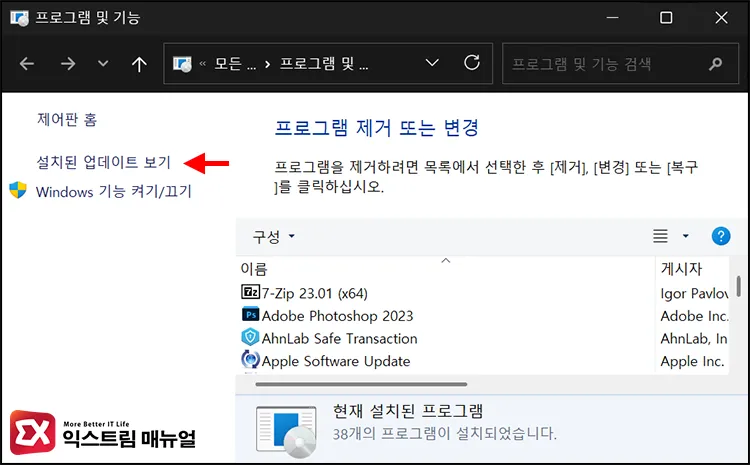Click the horizontal scrollbar thumb
This screenshot has height=465, width=750.
(x=361, y=384)
